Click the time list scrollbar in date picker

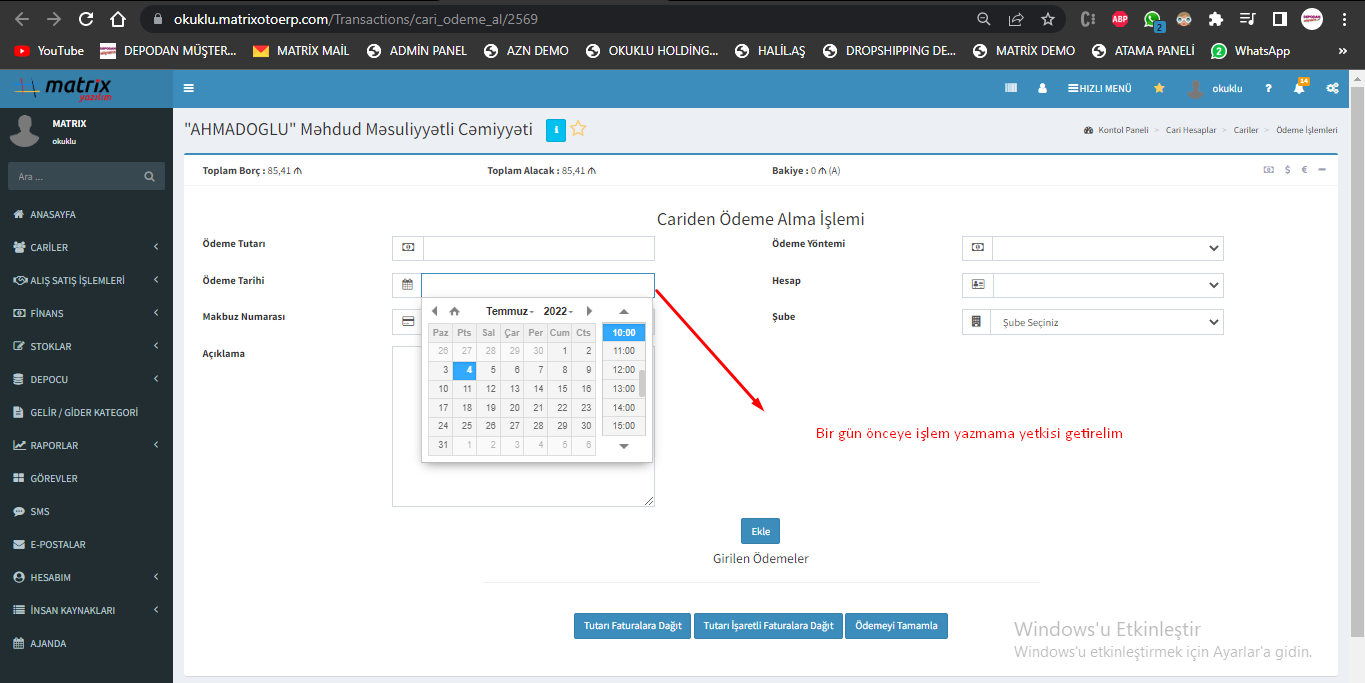point(642,383)
